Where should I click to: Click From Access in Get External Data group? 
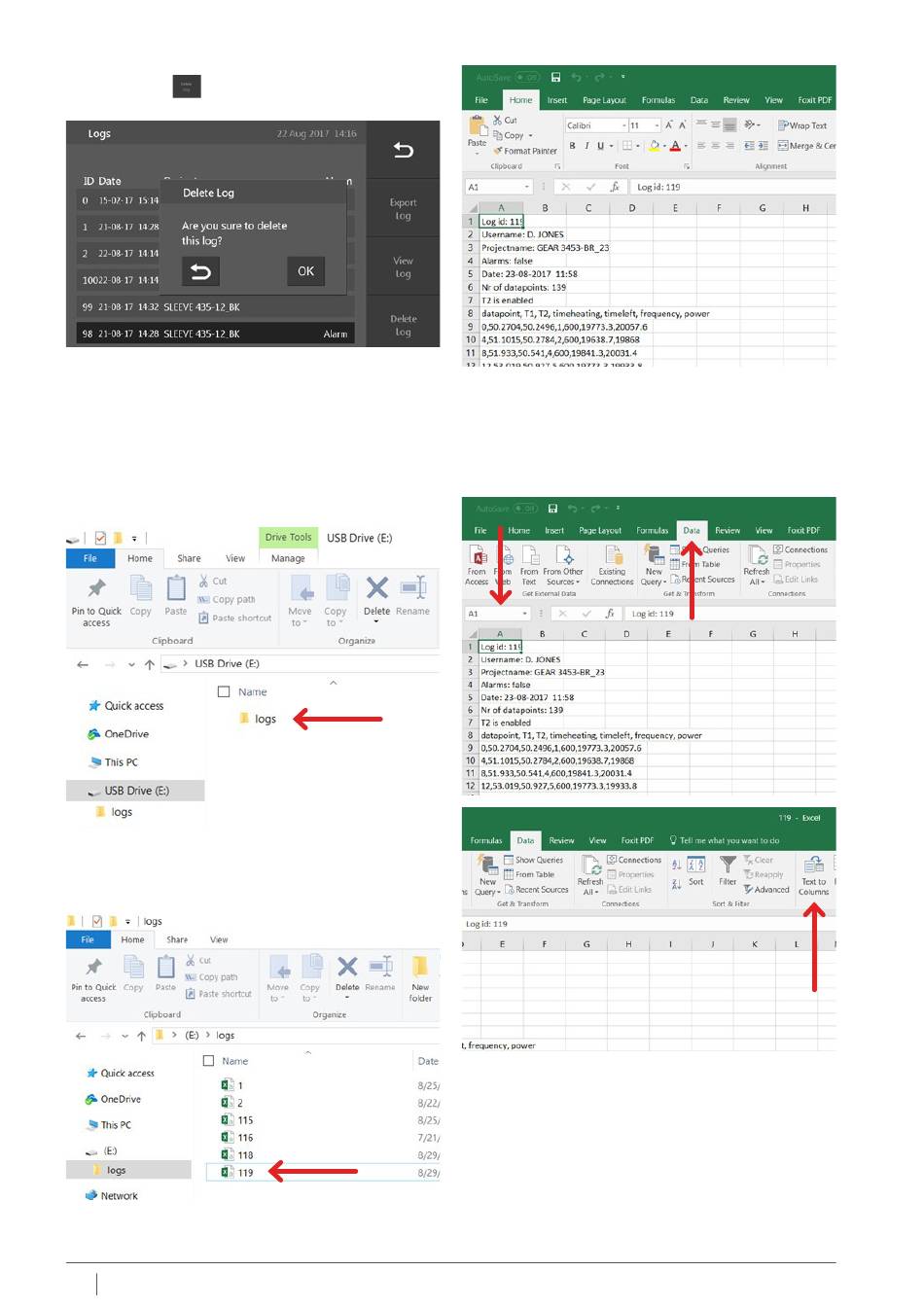click(x=477, y=565)
